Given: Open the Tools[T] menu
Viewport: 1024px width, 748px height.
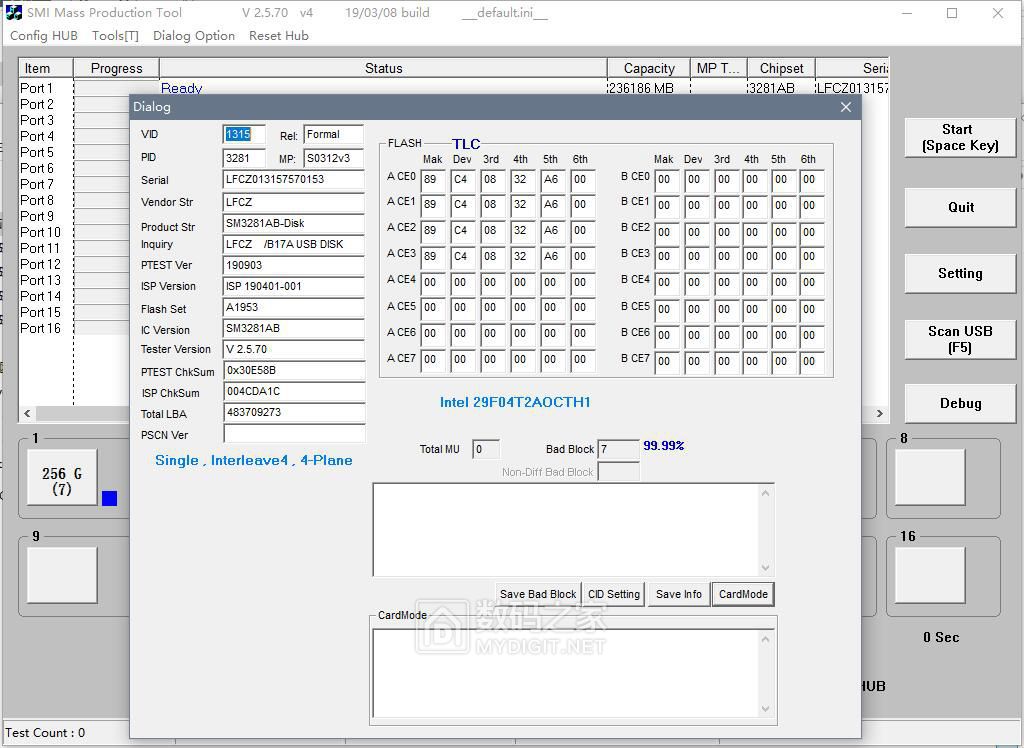Looking at the screenshot, I should (x=116, y=35).
